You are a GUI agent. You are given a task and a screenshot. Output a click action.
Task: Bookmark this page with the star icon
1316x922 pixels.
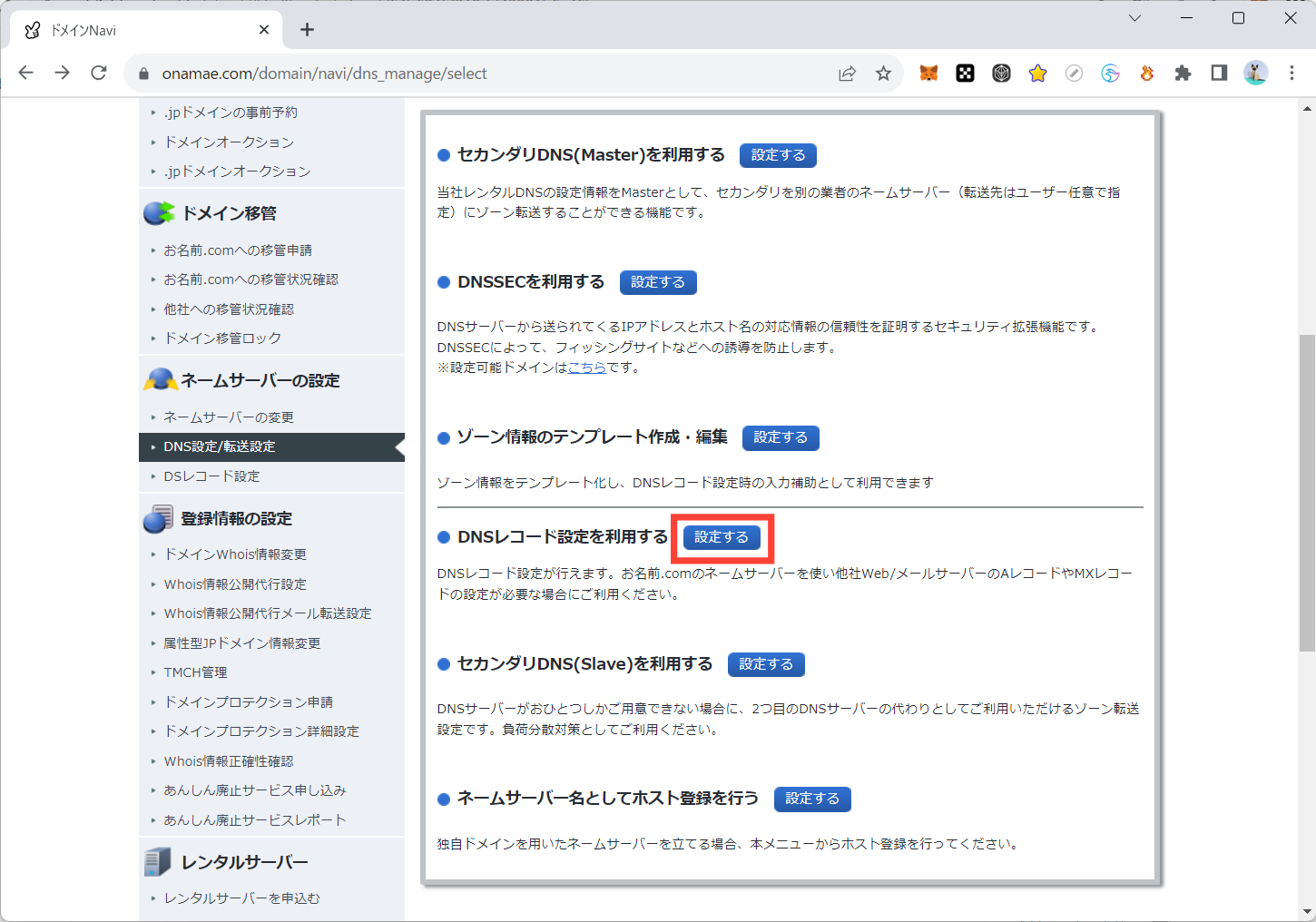pyautogui.click(x=883, y=74)
